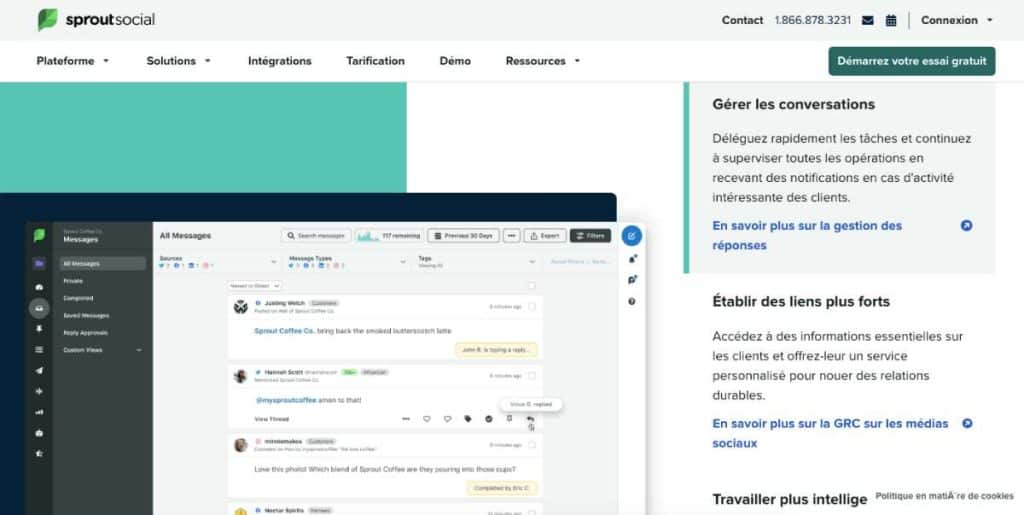Screen dimensions: 1024x515
Task: Tick the checkbox on Justing Welch message
Action: 532,306
